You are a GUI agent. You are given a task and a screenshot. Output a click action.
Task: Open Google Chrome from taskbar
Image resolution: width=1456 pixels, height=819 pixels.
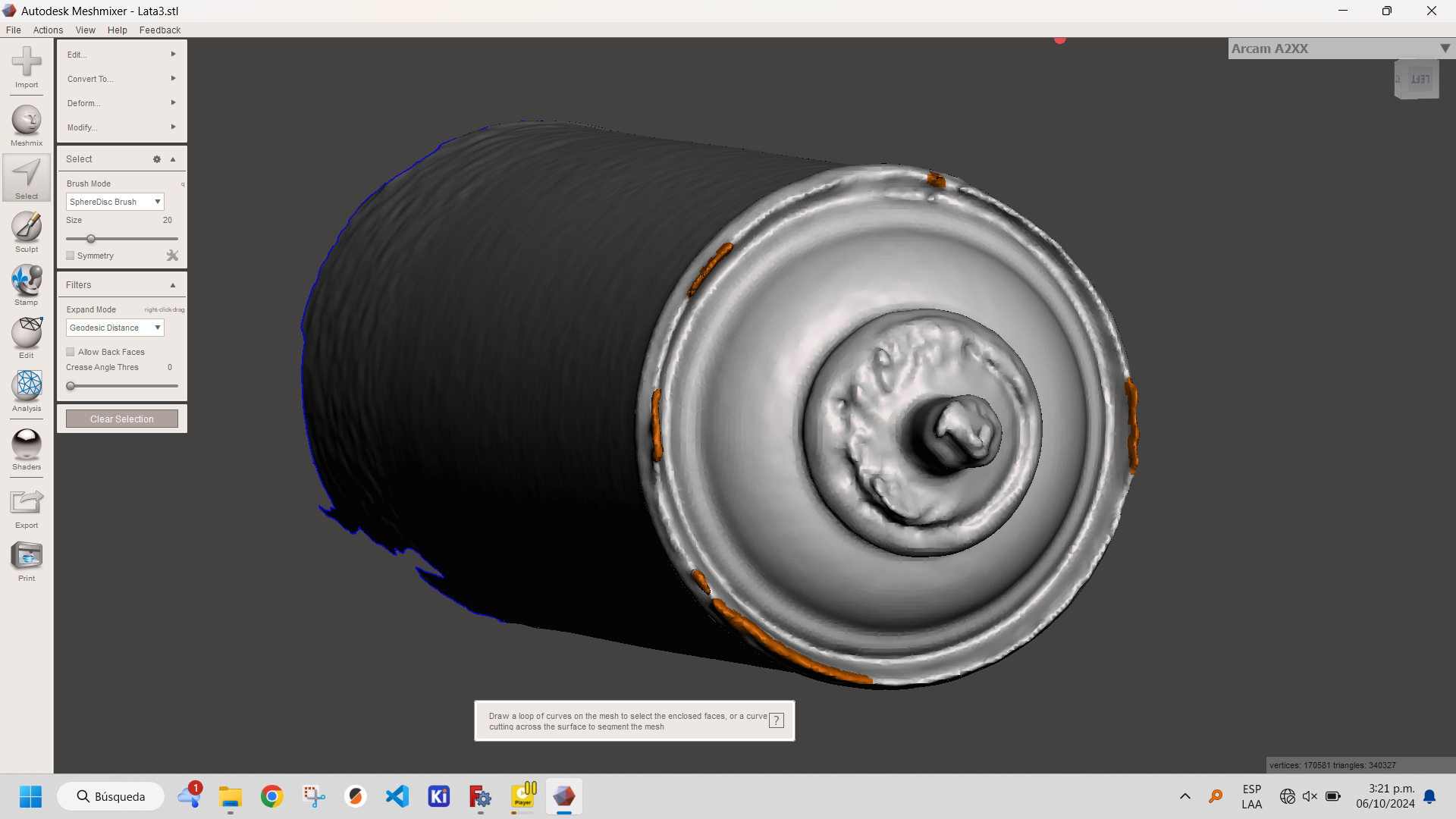point(272,796)
